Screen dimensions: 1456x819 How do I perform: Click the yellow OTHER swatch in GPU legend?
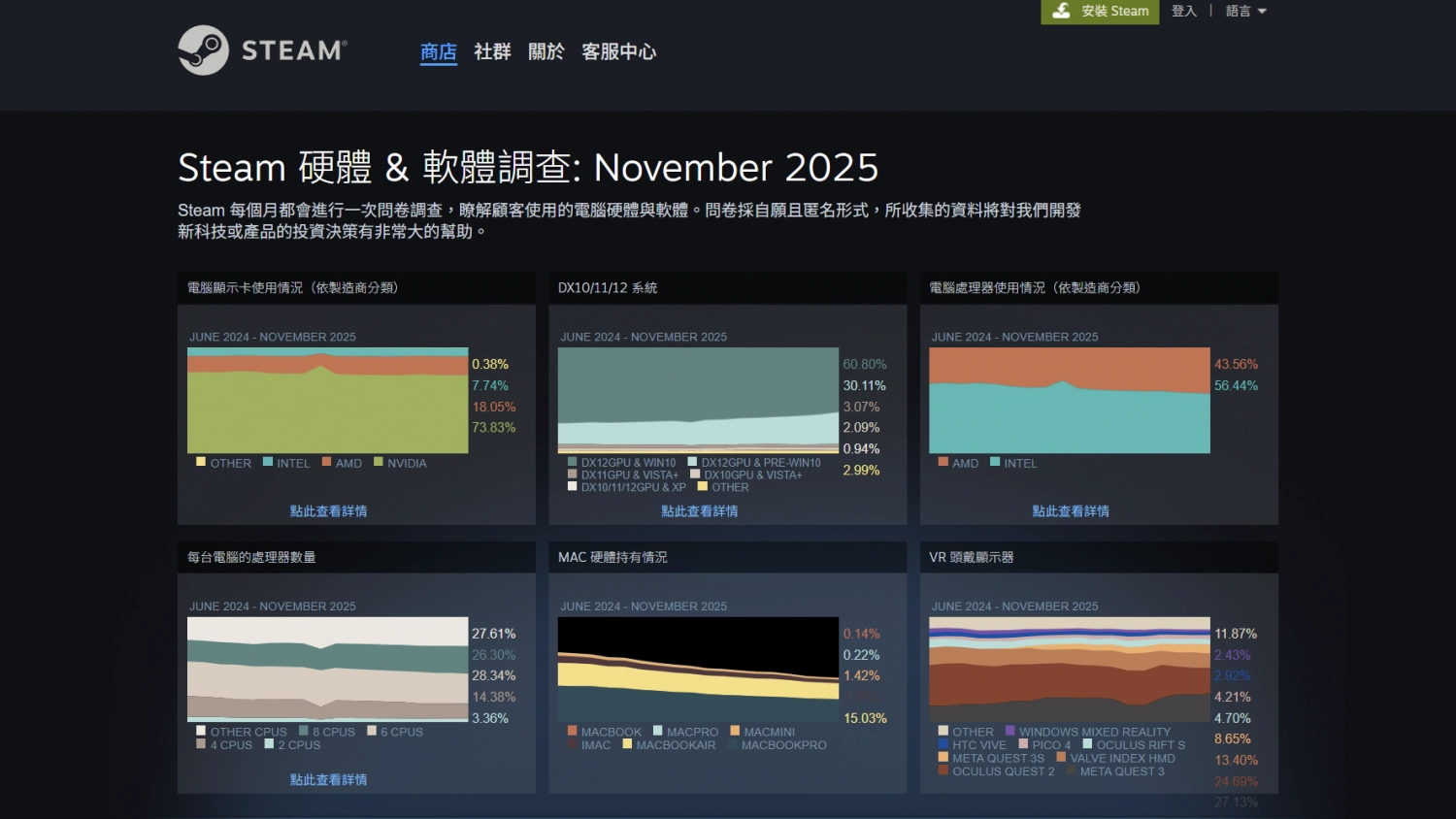201,462
